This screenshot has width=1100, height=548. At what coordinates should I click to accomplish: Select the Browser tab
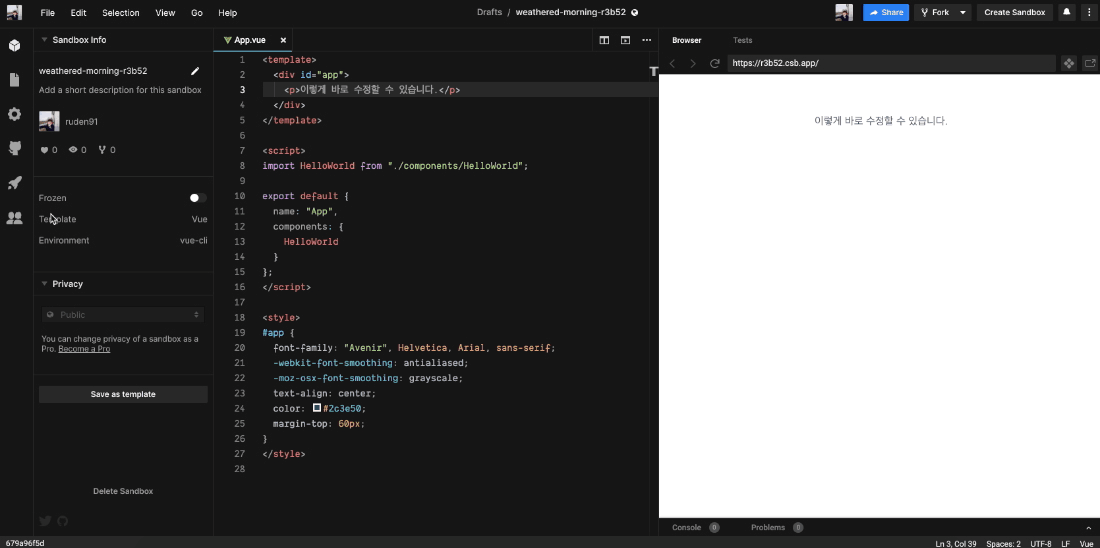point(687,40)
